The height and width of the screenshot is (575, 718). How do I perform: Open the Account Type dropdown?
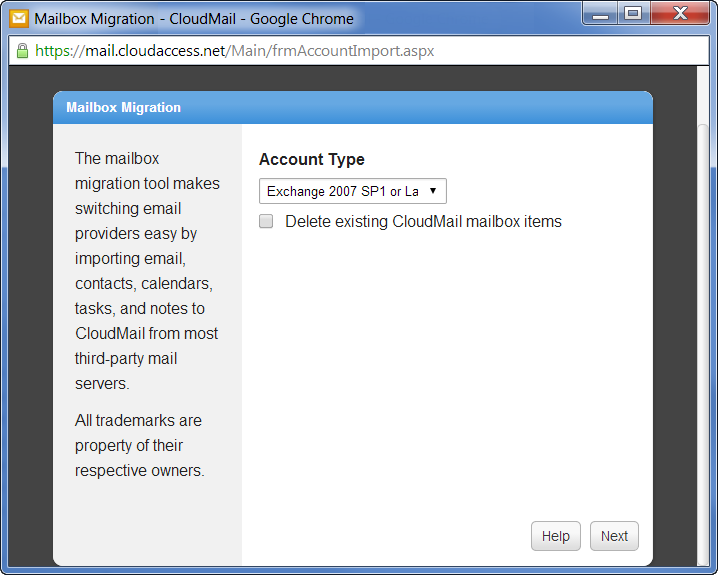pos(353,191)
